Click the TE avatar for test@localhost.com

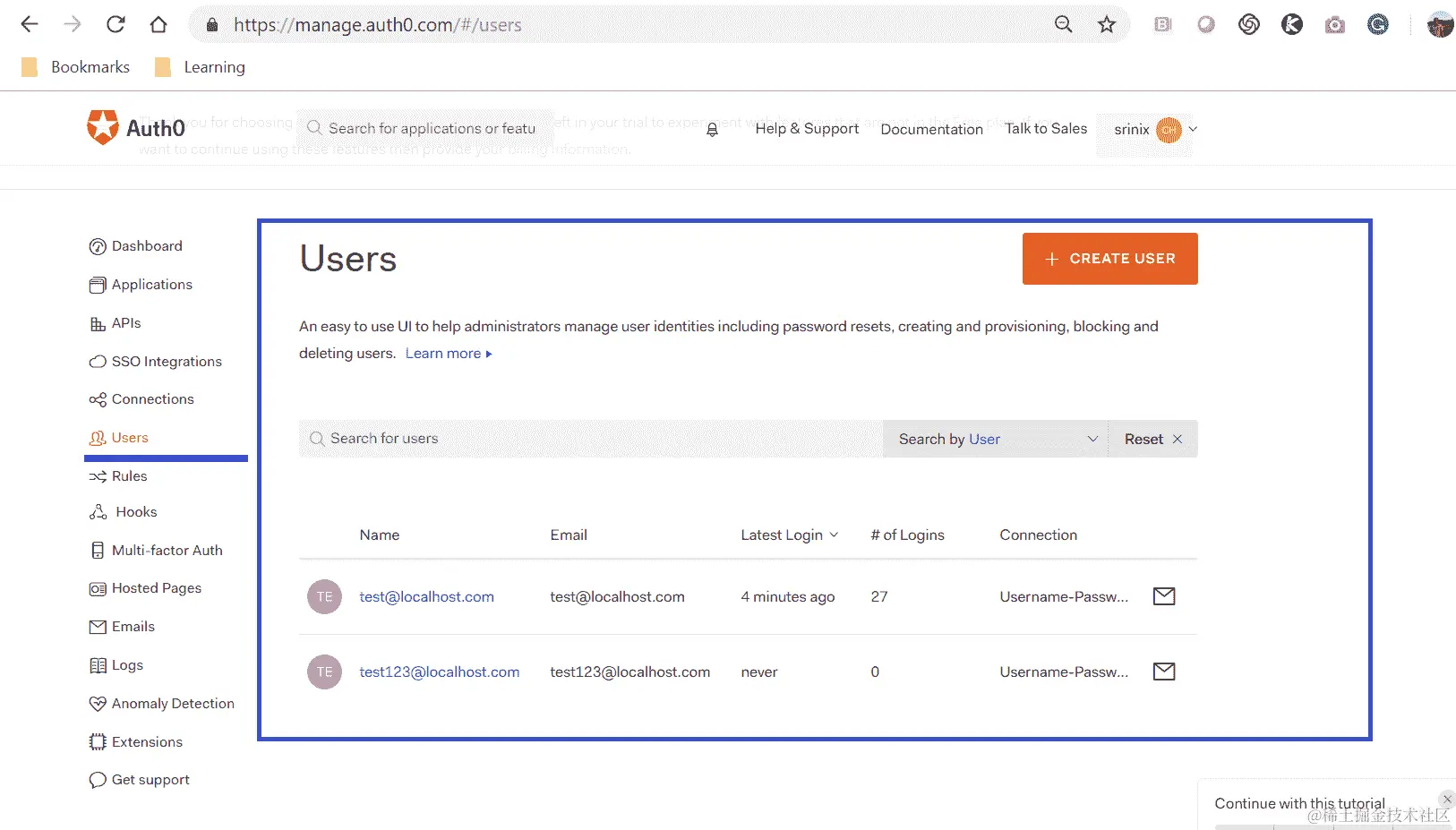tap(324, 596)
